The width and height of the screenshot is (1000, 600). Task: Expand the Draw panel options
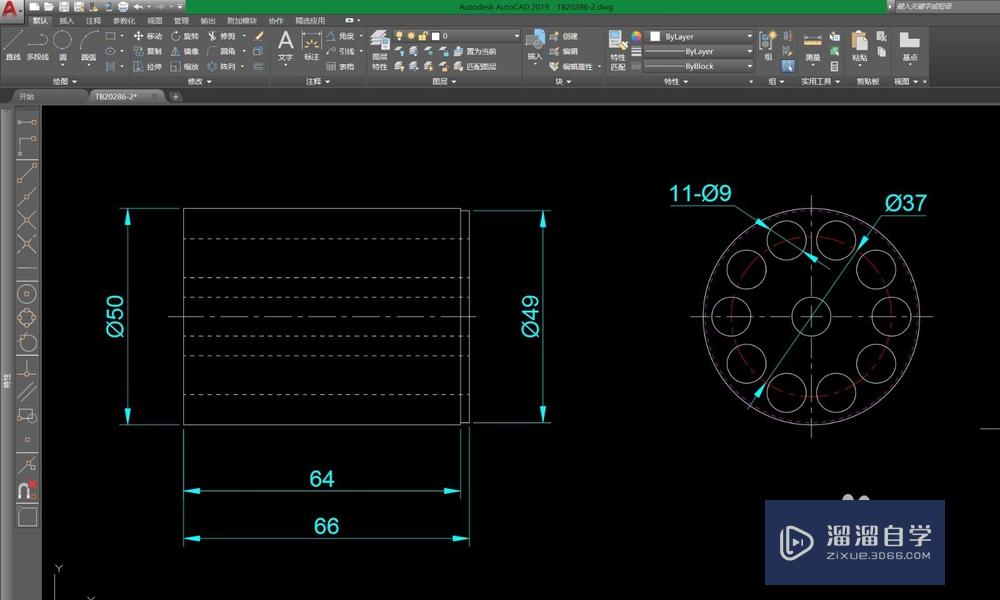click(65, 82)
